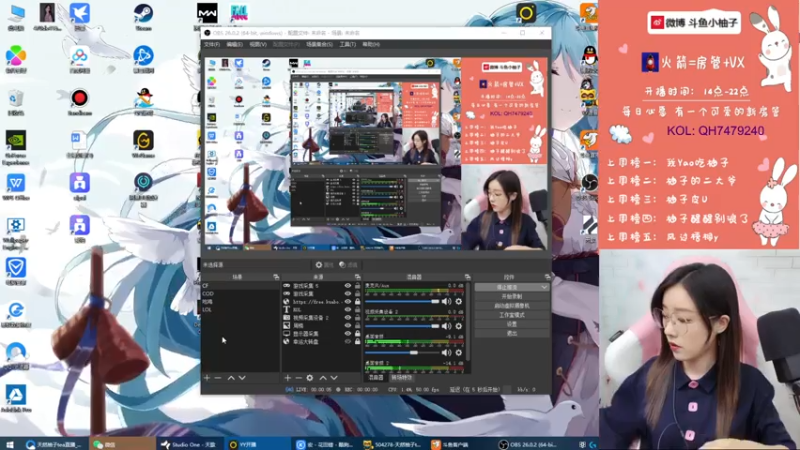800x450 pixels.
Task: Open Steam desktop icon
Action: [x=143, y=17]
